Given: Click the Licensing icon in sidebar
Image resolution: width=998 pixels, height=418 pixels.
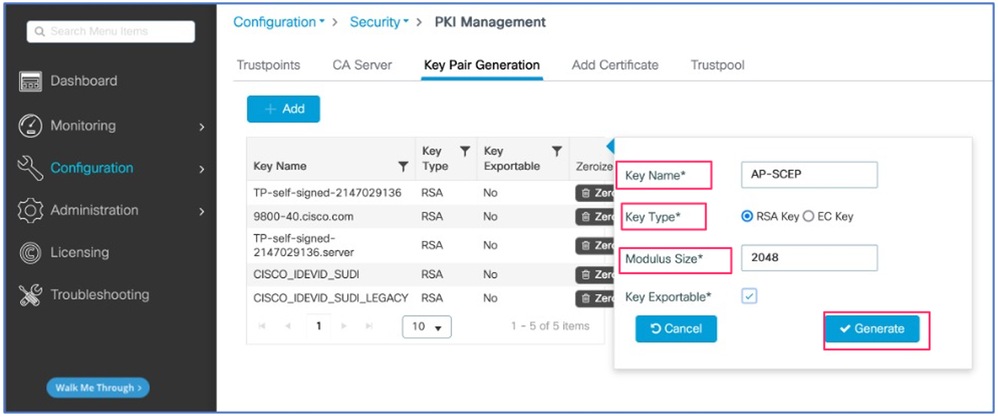Looking at the screenshot, I should (x=31, y=253).
